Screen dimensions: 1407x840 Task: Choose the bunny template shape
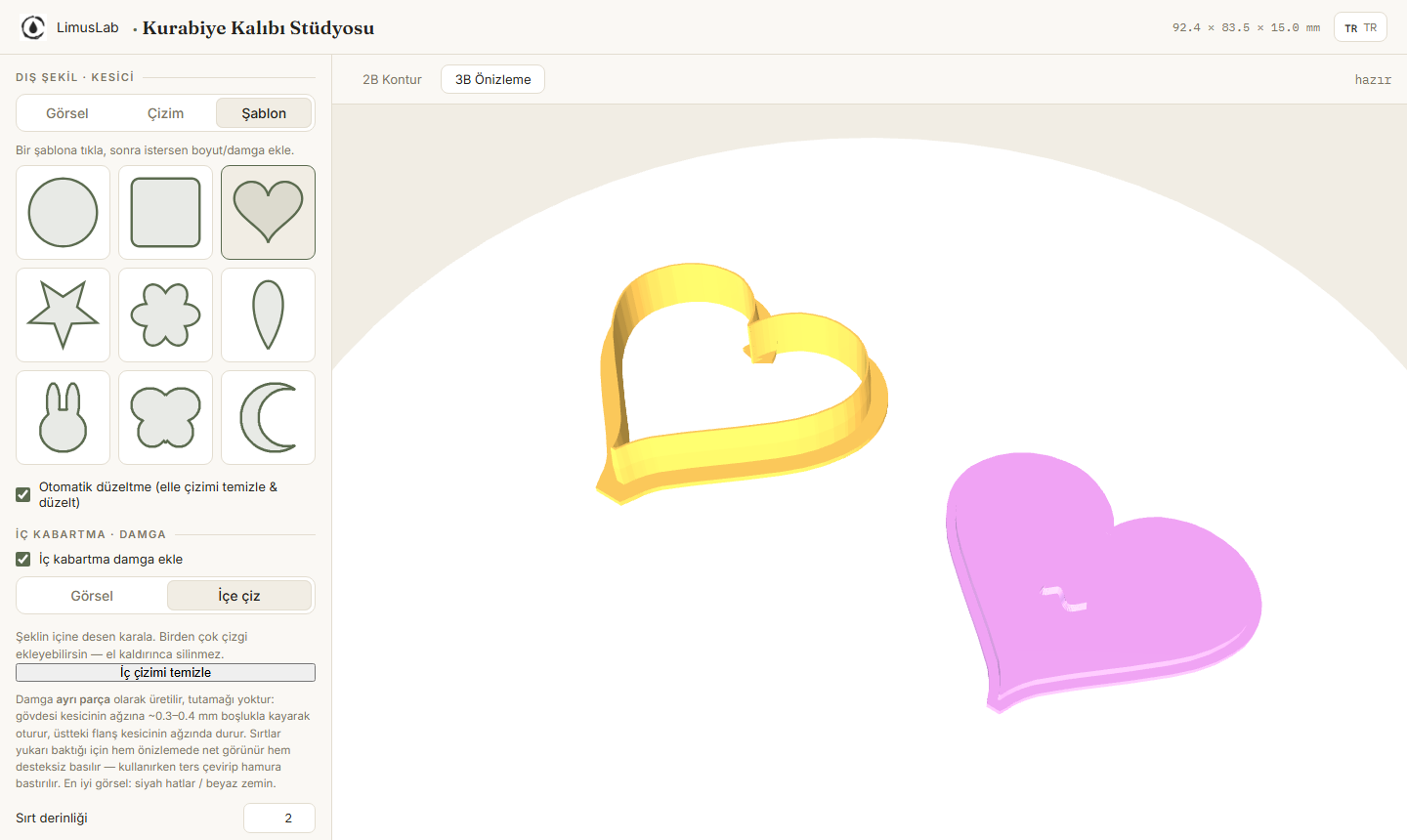(x=64, y=417)
